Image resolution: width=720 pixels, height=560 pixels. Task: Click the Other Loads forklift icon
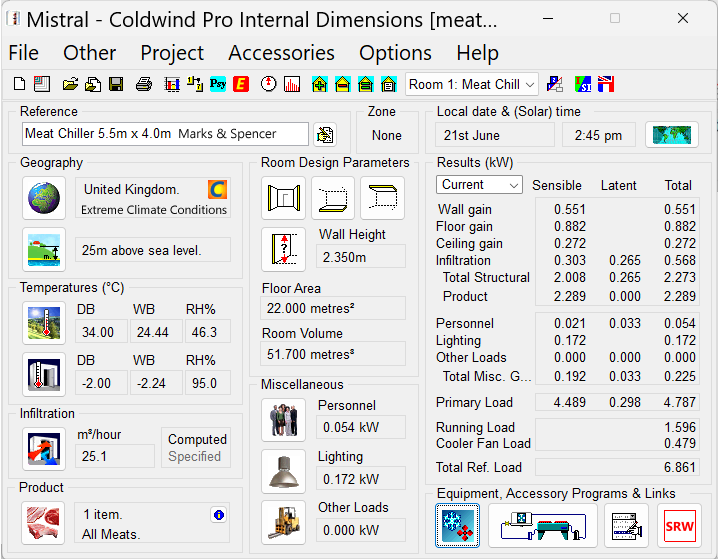(x=283, y=522)
